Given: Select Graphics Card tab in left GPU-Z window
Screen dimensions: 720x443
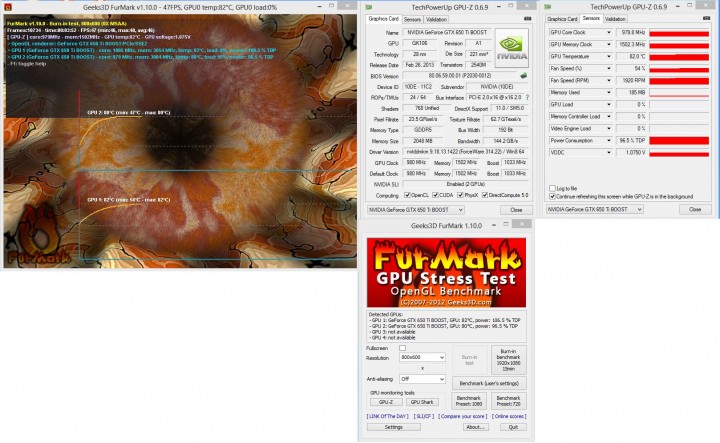Looking at the screenshot, I should click(x=383, y=19).
